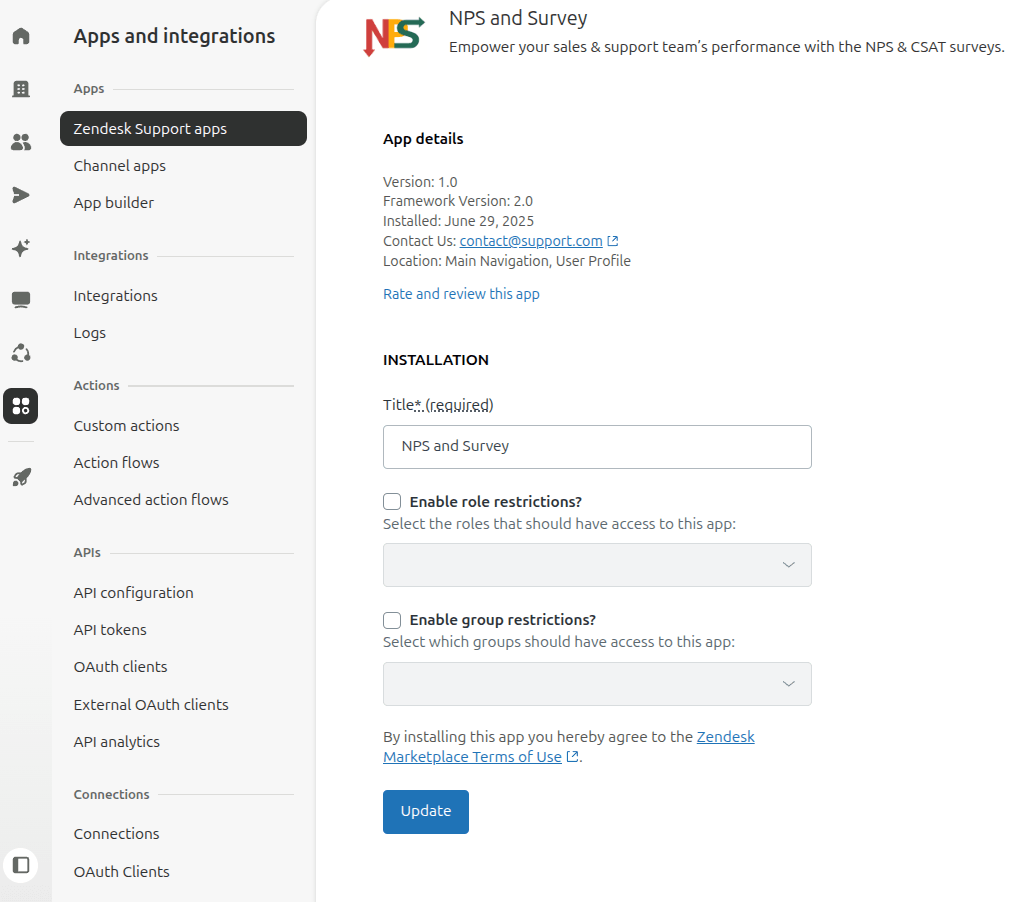Screen dimensions: 1015x902
Task: Open API tokens menu item
Action: point(110,629)
